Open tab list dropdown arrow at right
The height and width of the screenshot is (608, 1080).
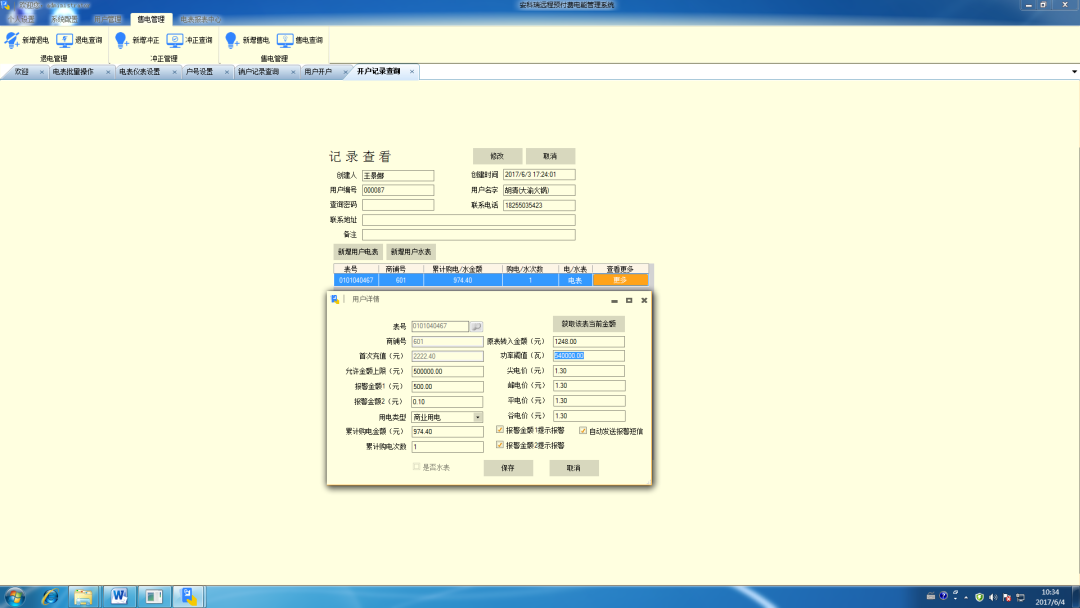(1074, 72)
